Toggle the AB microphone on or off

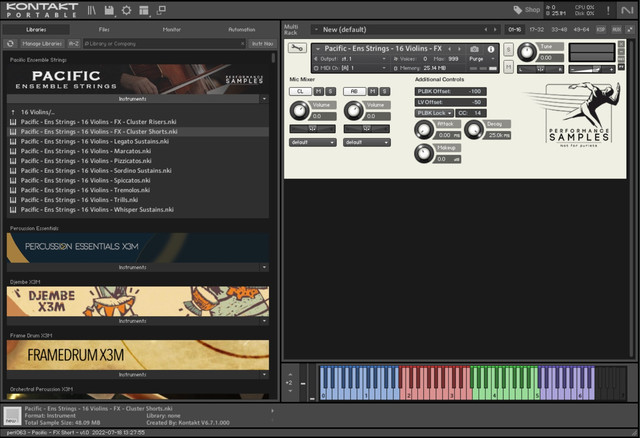pyautogui.click(x=354, y=91)
